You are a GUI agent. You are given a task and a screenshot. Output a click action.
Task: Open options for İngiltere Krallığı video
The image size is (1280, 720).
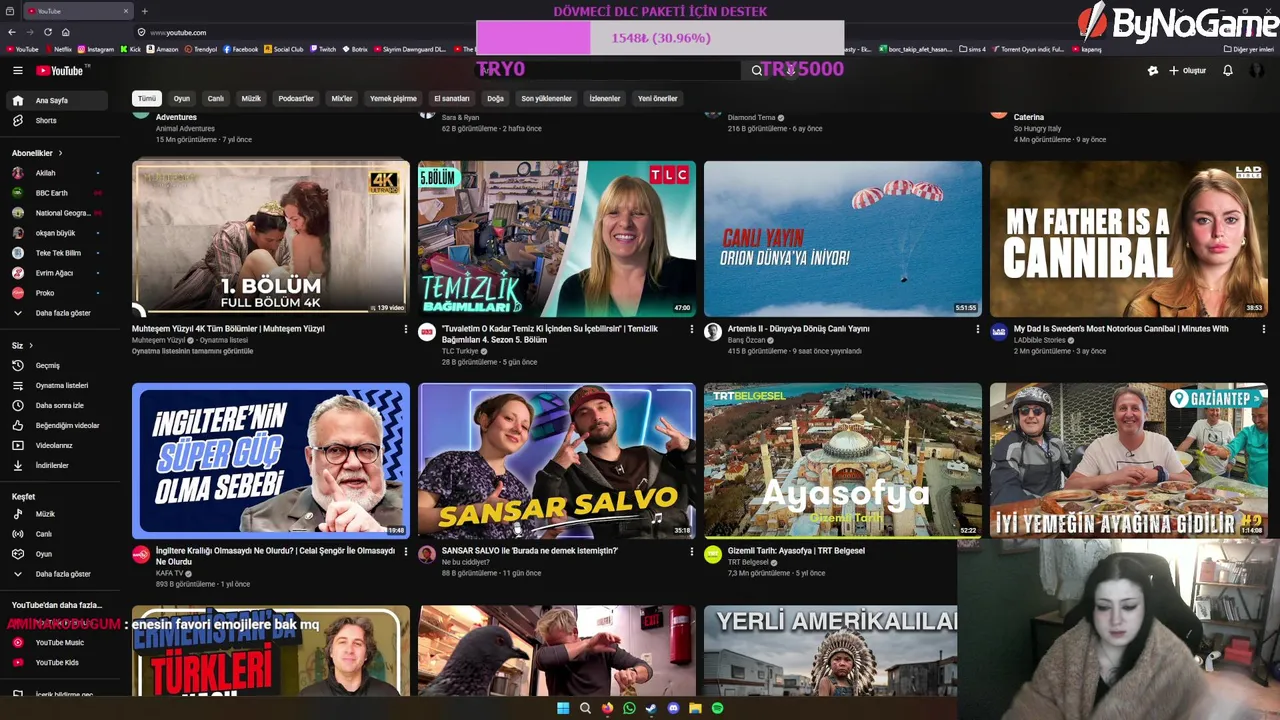(x=405, y=551)
